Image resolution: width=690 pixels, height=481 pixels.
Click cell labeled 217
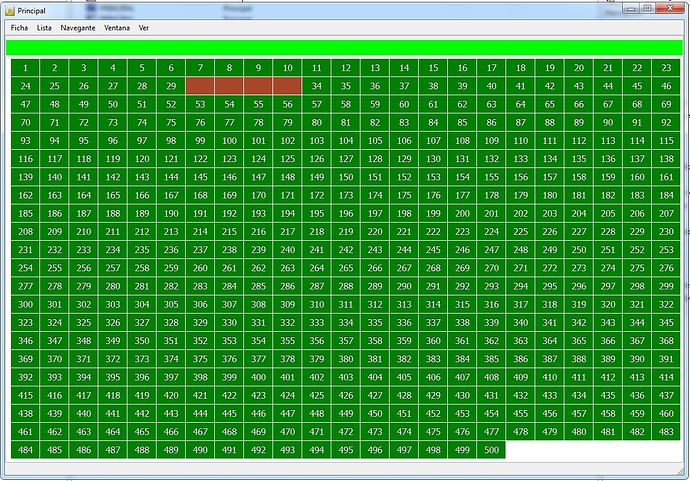[x=287, y=231]
